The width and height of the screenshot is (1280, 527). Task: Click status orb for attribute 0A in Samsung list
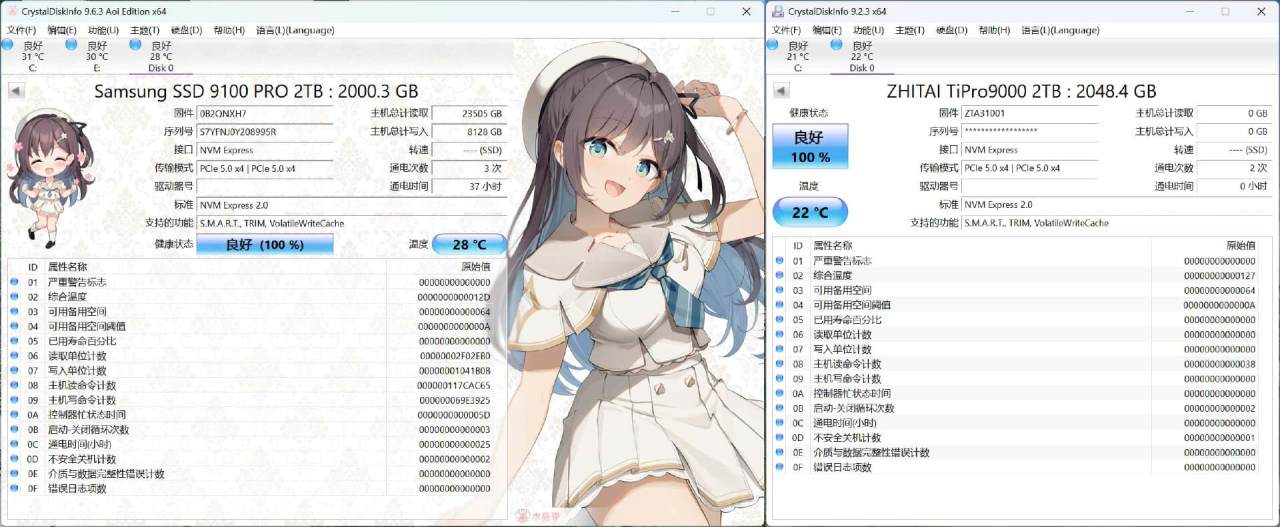[x=14, y=414]
